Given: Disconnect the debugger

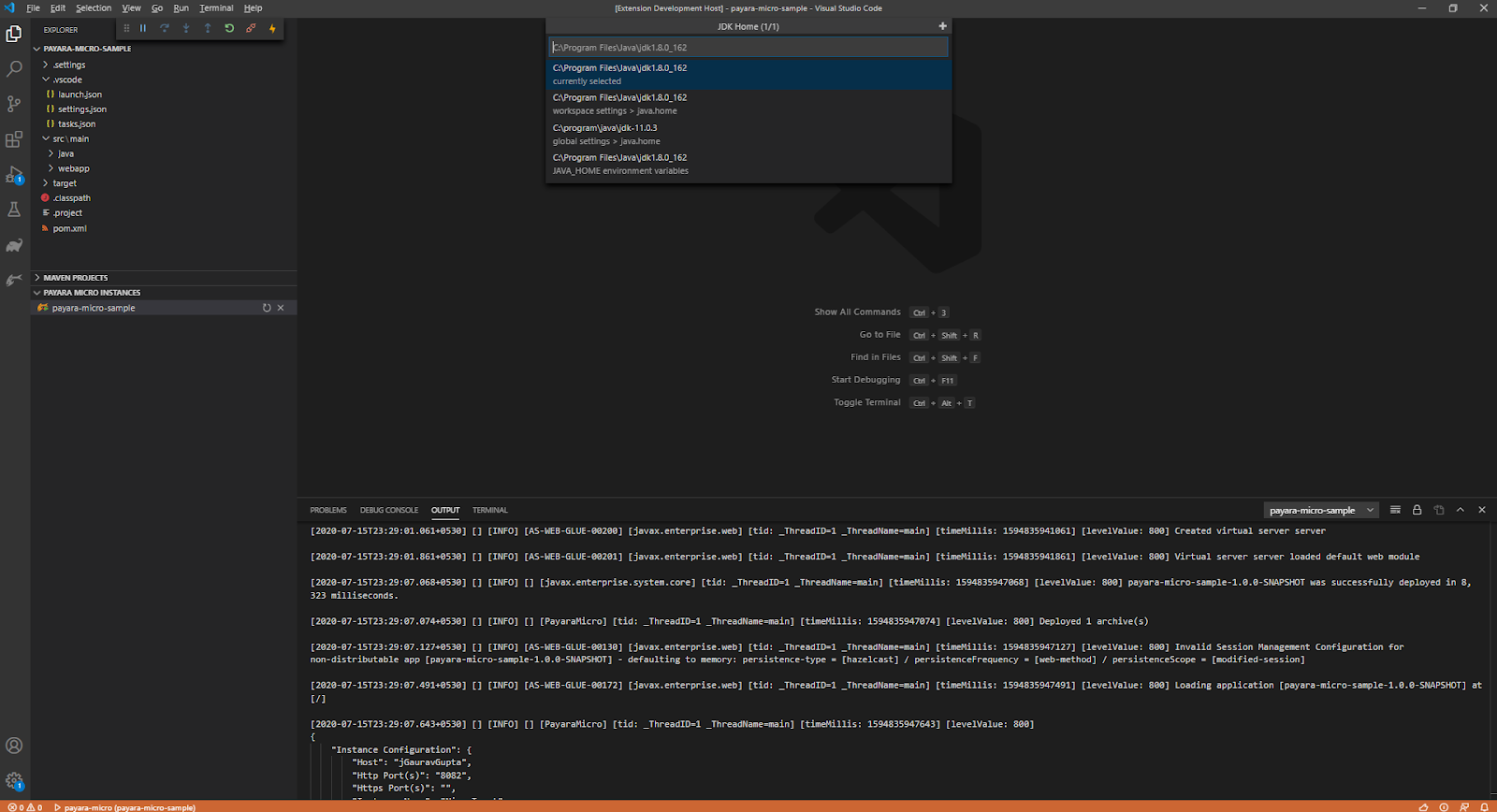Looking at the screenshot, I should (x=251, y=28).
